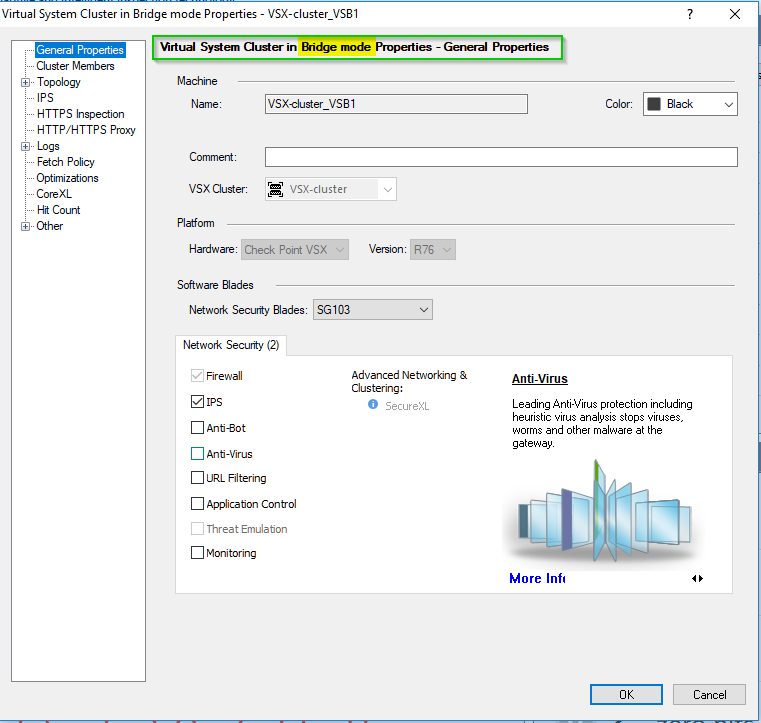This screenshot has height=723, width=761.
Task: Select the Network Security (2) tab
Action: (231, 345)
